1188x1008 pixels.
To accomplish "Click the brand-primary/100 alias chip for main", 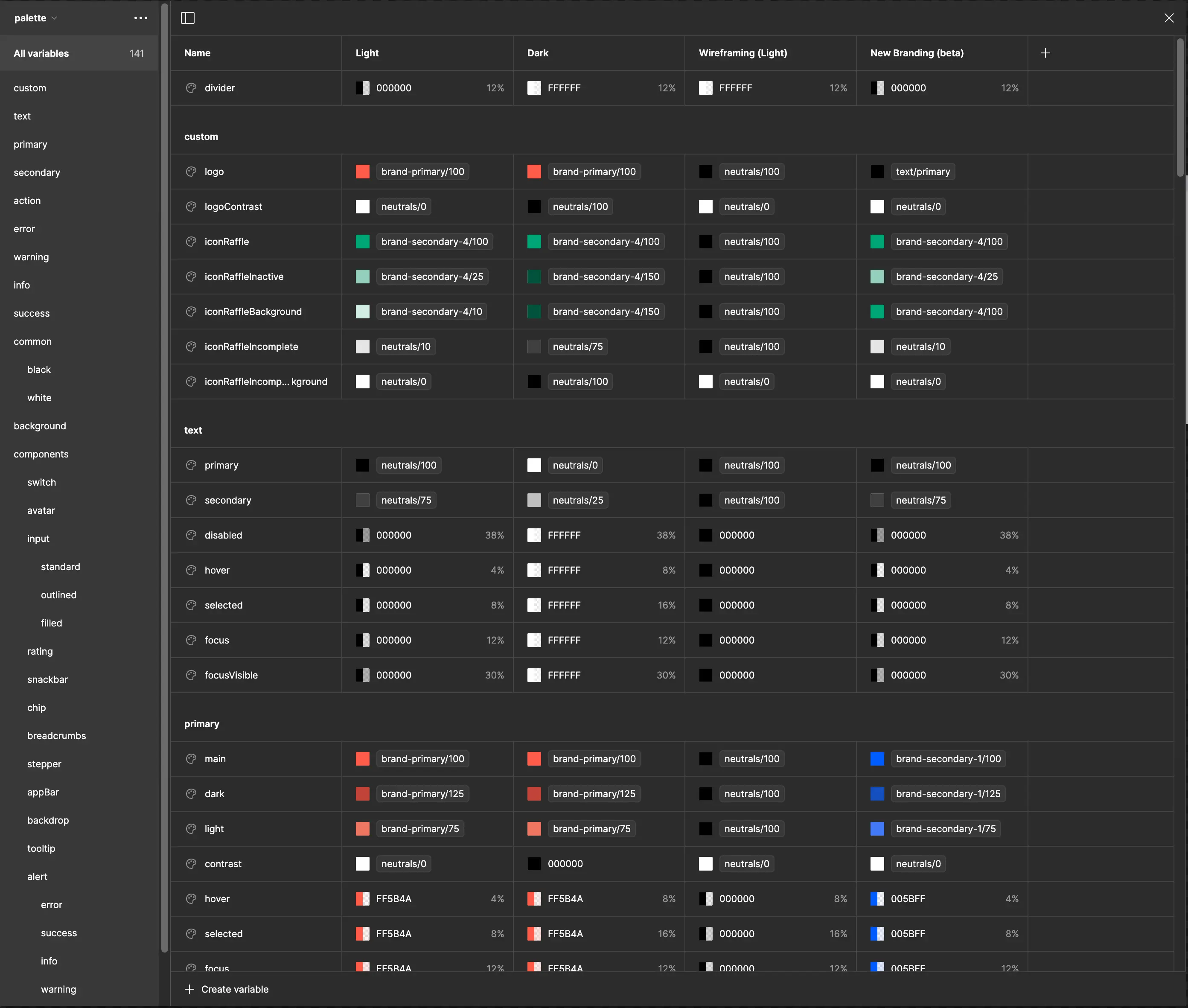I will (x=423, y=758).
